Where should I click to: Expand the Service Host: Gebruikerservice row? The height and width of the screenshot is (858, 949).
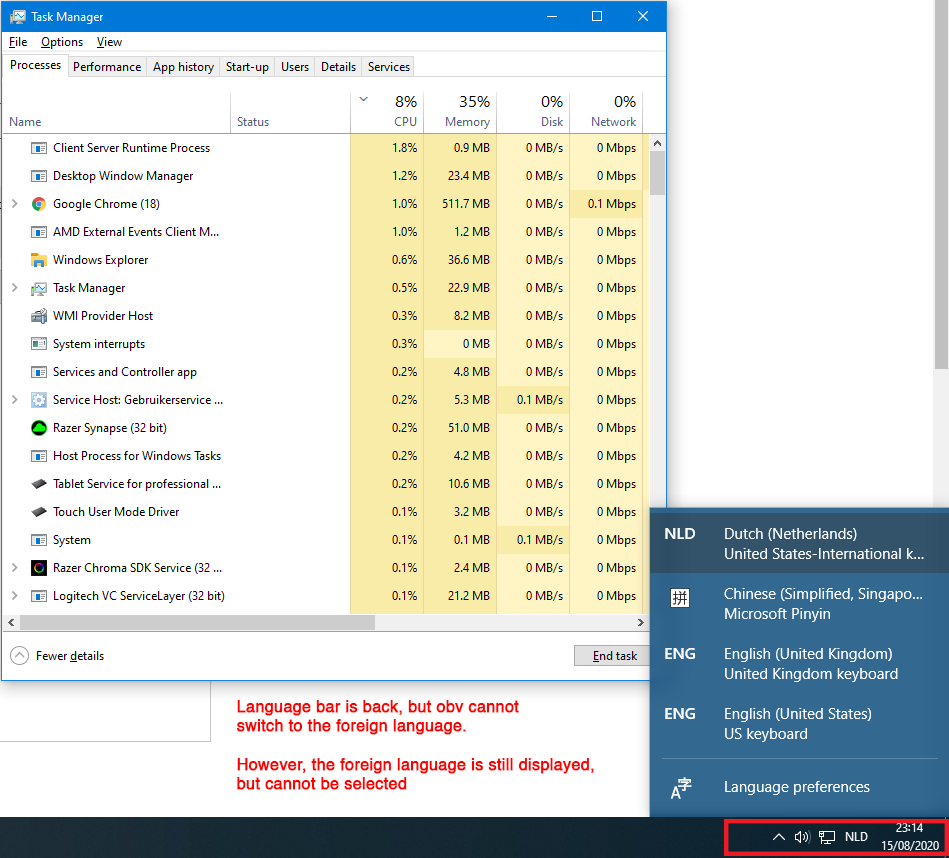(x=15, y=400)
